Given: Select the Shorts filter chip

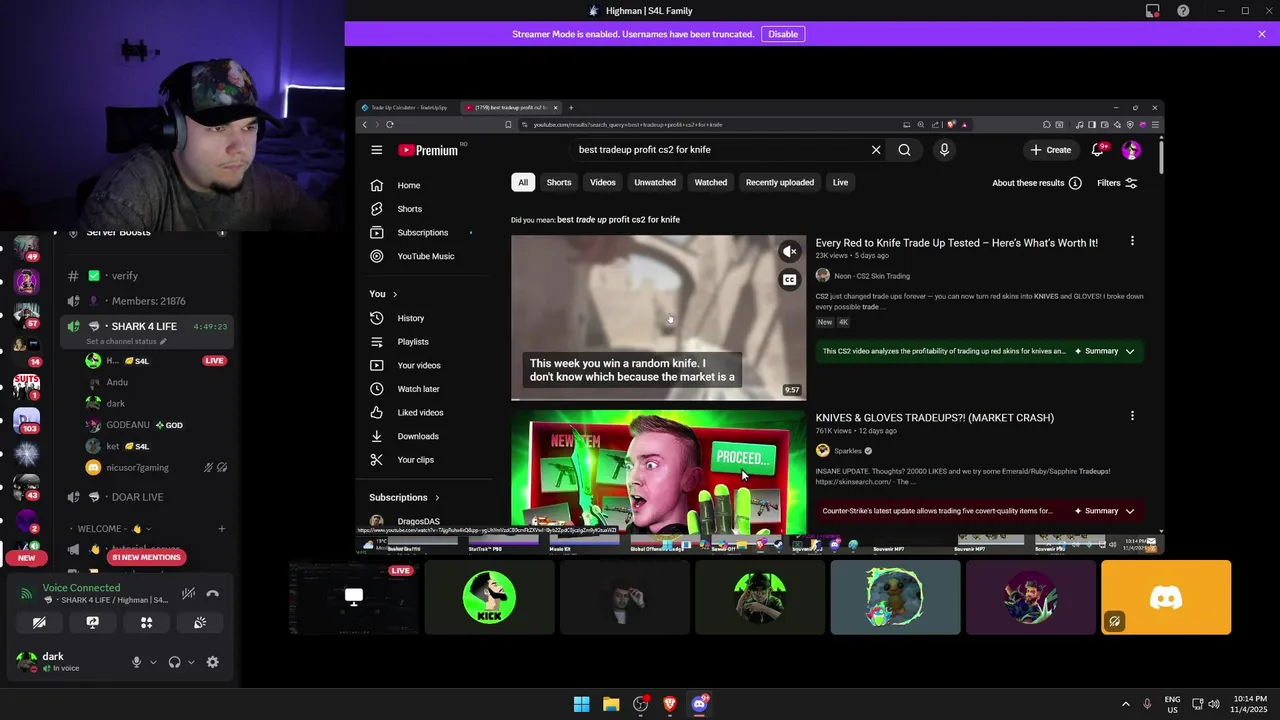Looking at the screenshot, I should tap(559, 182).
